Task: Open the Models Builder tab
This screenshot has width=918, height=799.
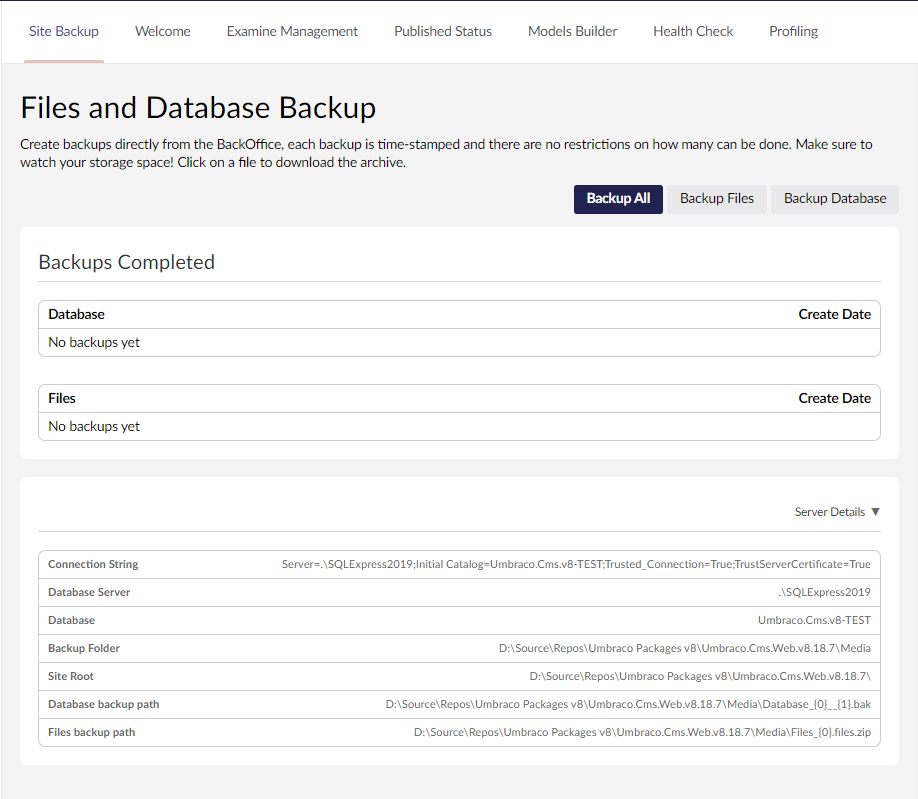Action: 572,31
